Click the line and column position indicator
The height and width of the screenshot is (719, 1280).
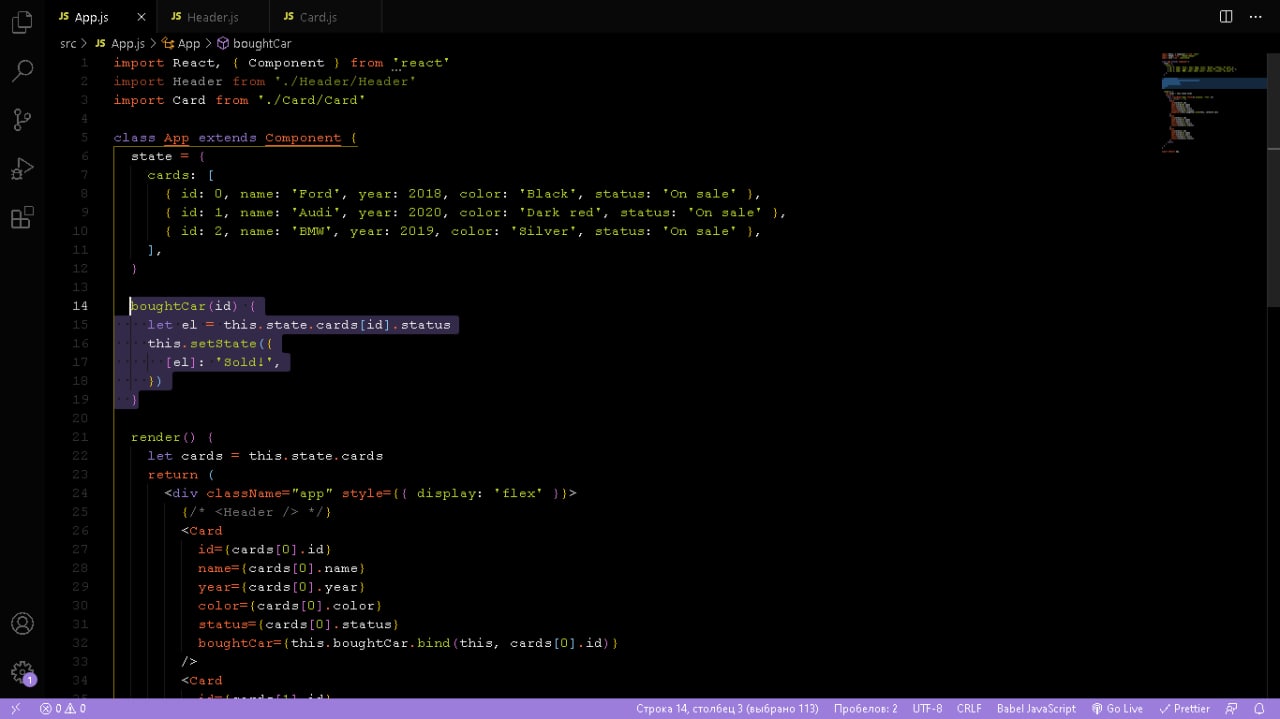coord(727,709)
